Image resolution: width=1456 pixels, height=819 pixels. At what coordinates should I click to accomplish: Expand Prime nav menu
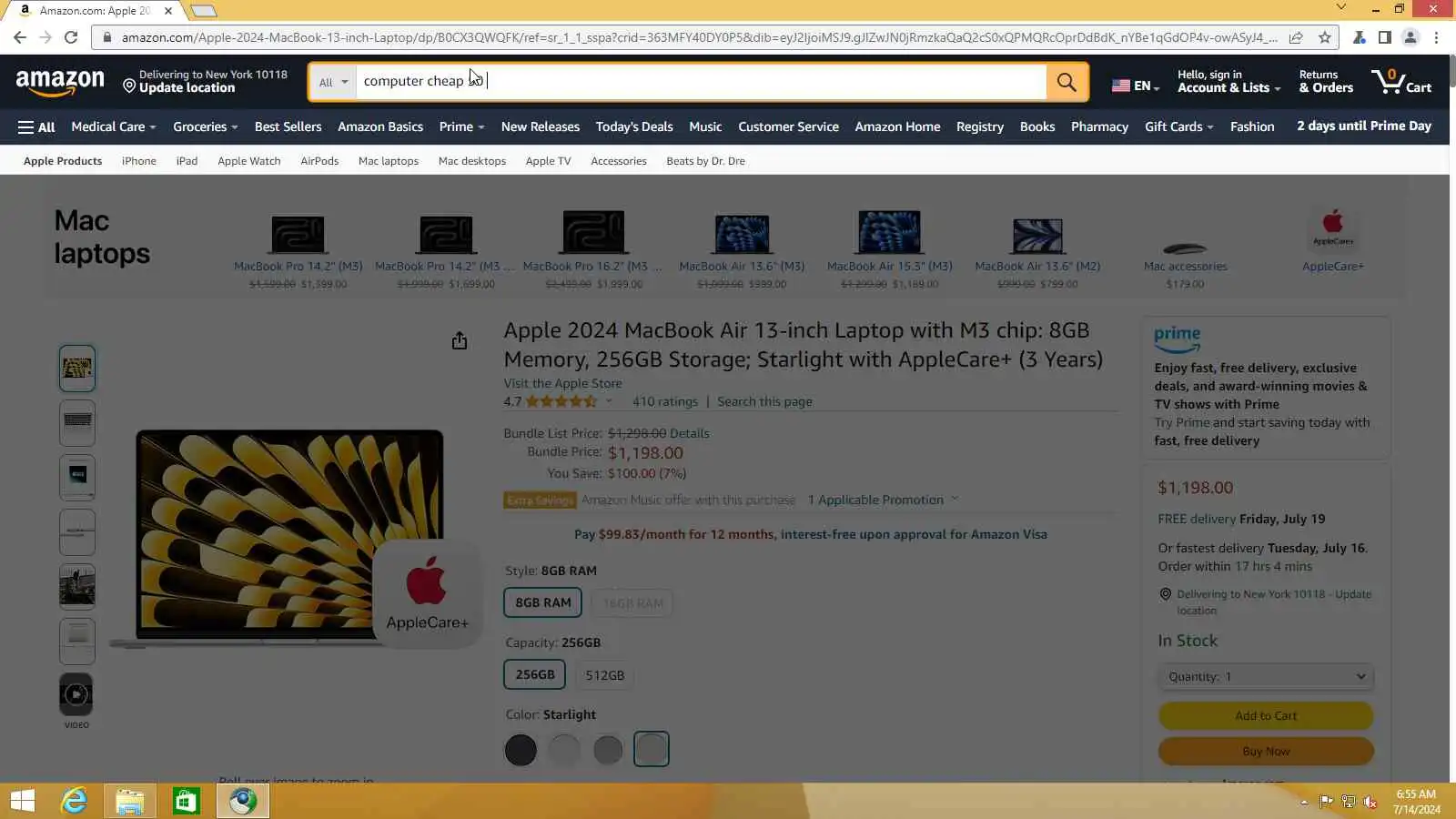(461, 126)
